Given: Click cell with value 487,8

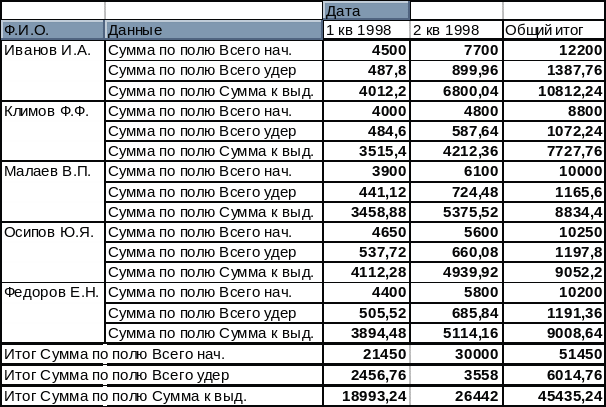Looking at the screenshot, I should tap(366, 71).
